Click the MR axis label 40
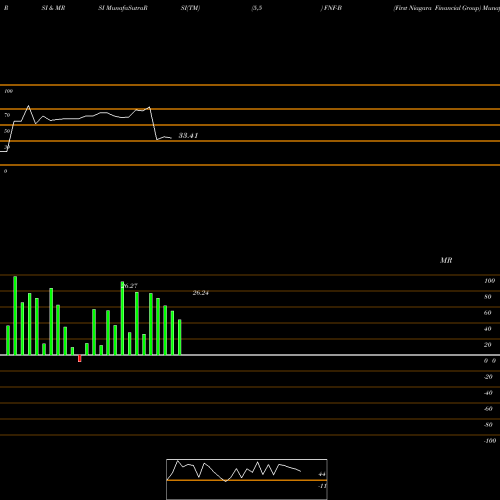Viewport: 500px width, 500px height. point(488,329)
